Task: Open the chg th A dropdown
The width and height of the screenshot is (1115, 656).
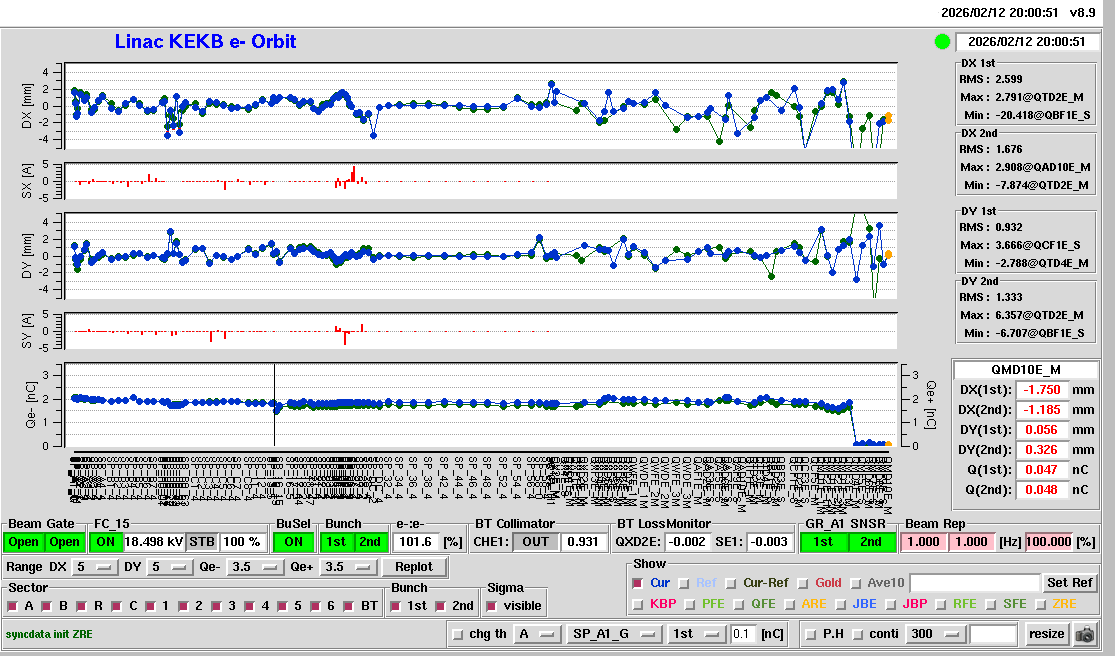Action: [533, 634]
